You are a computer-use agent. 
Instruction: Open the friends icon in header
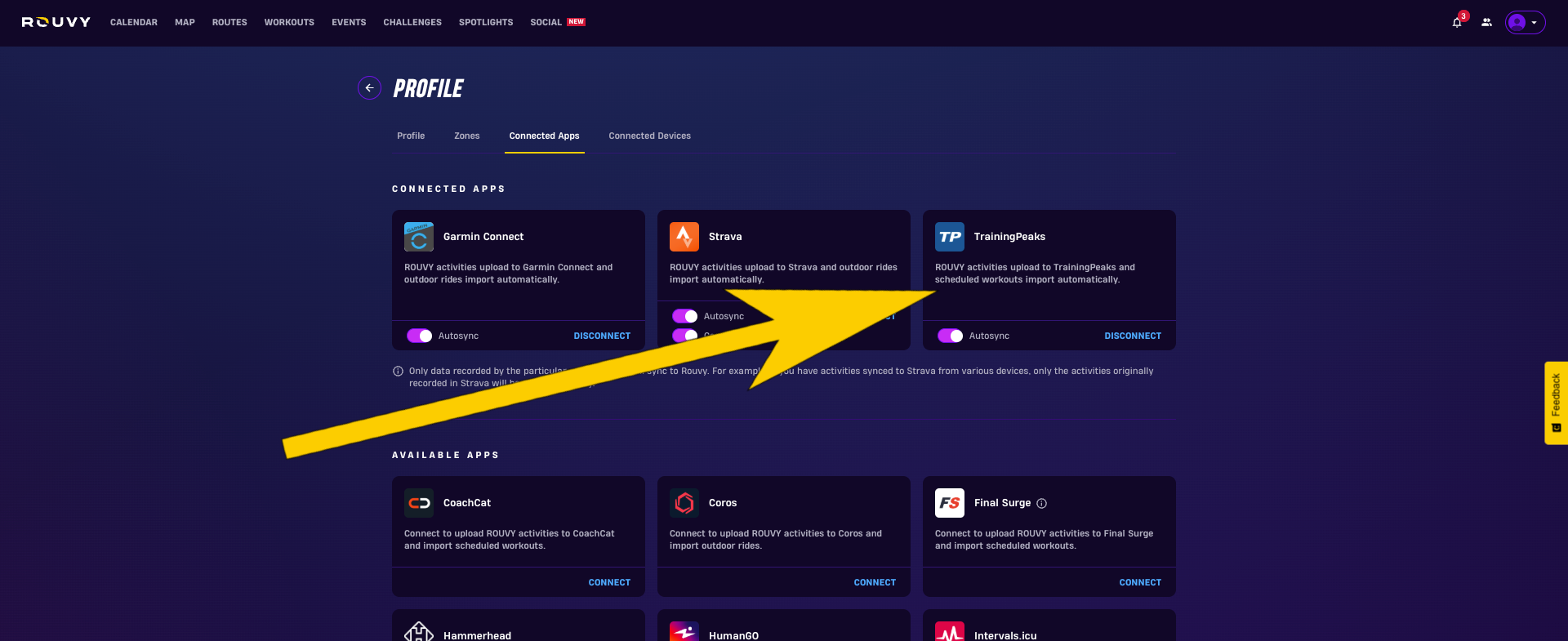1486,22
